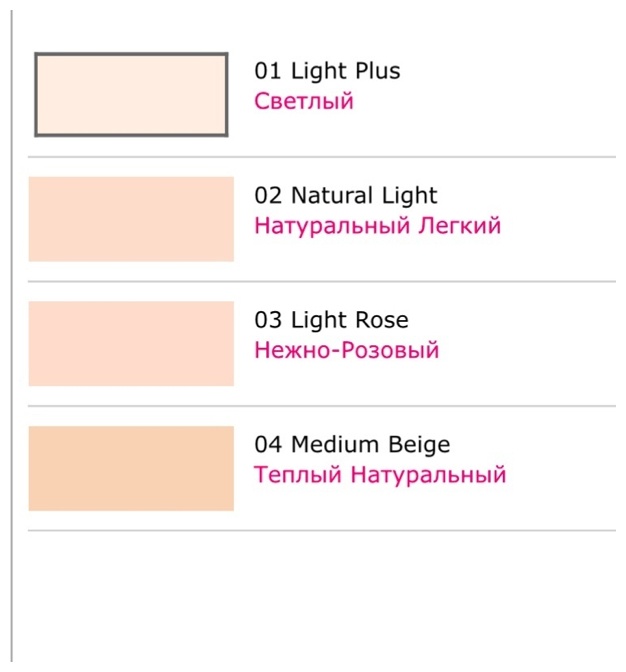Click the '01' shade number
626x672 pixels.
tap(268, 71)
